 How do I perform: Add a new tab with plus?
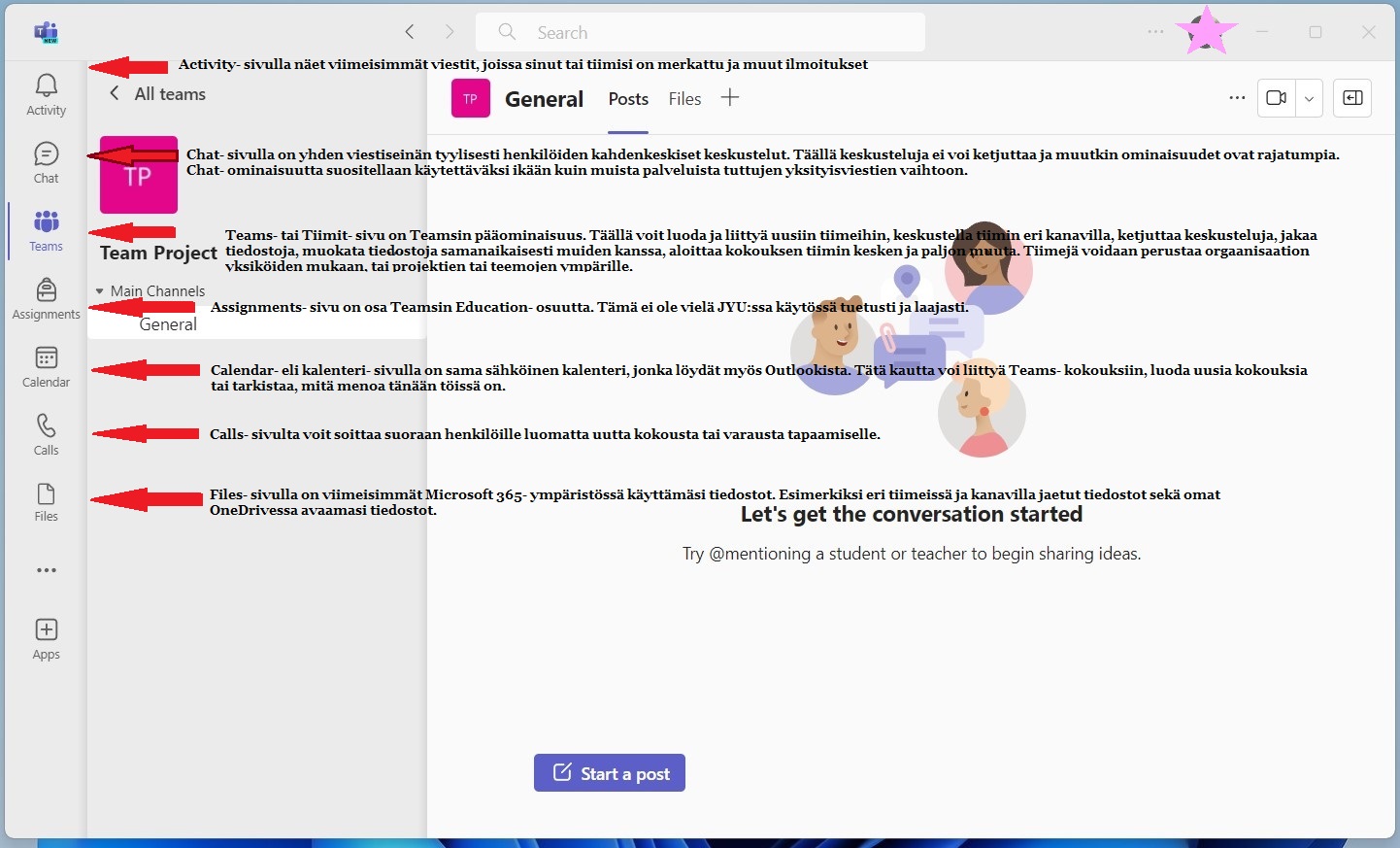pos(730,97)
